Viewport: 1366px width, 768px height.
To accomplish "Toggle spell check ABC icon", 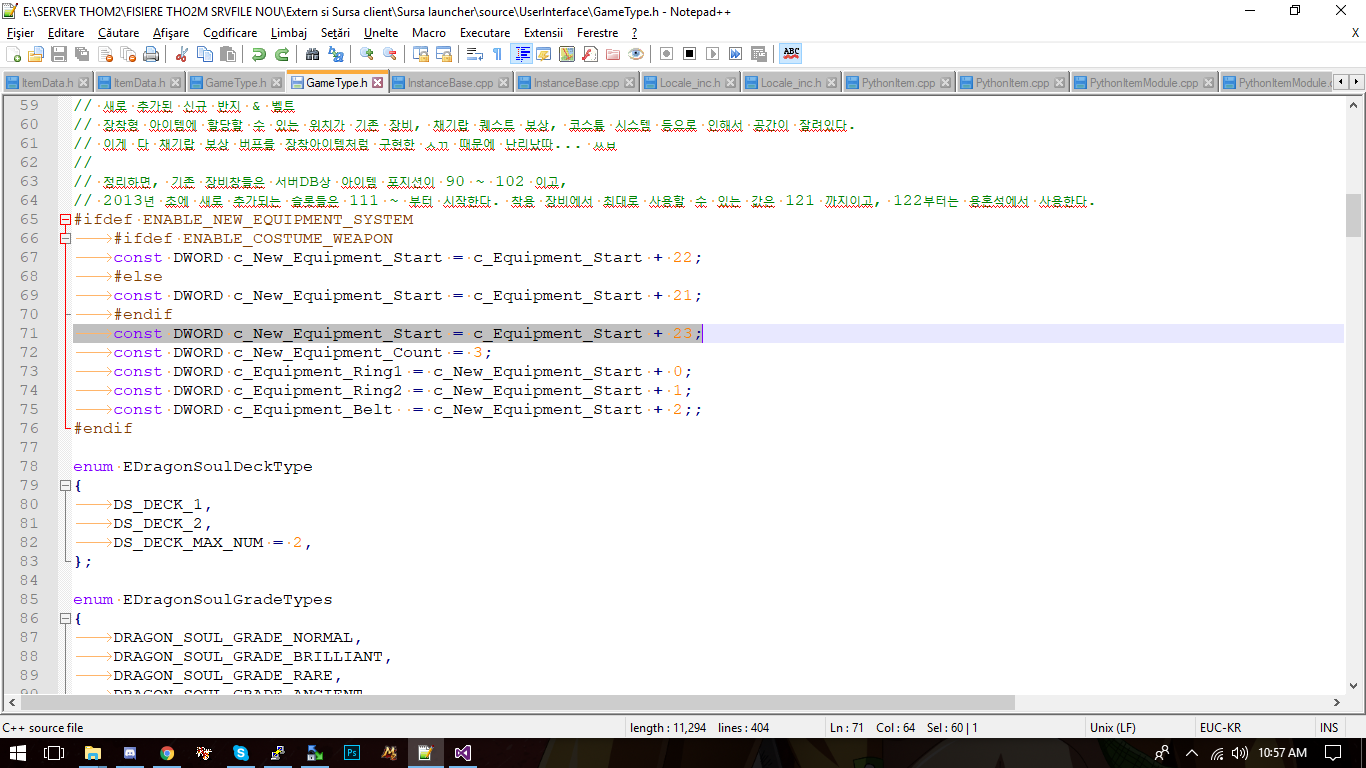I will point(791,54).
